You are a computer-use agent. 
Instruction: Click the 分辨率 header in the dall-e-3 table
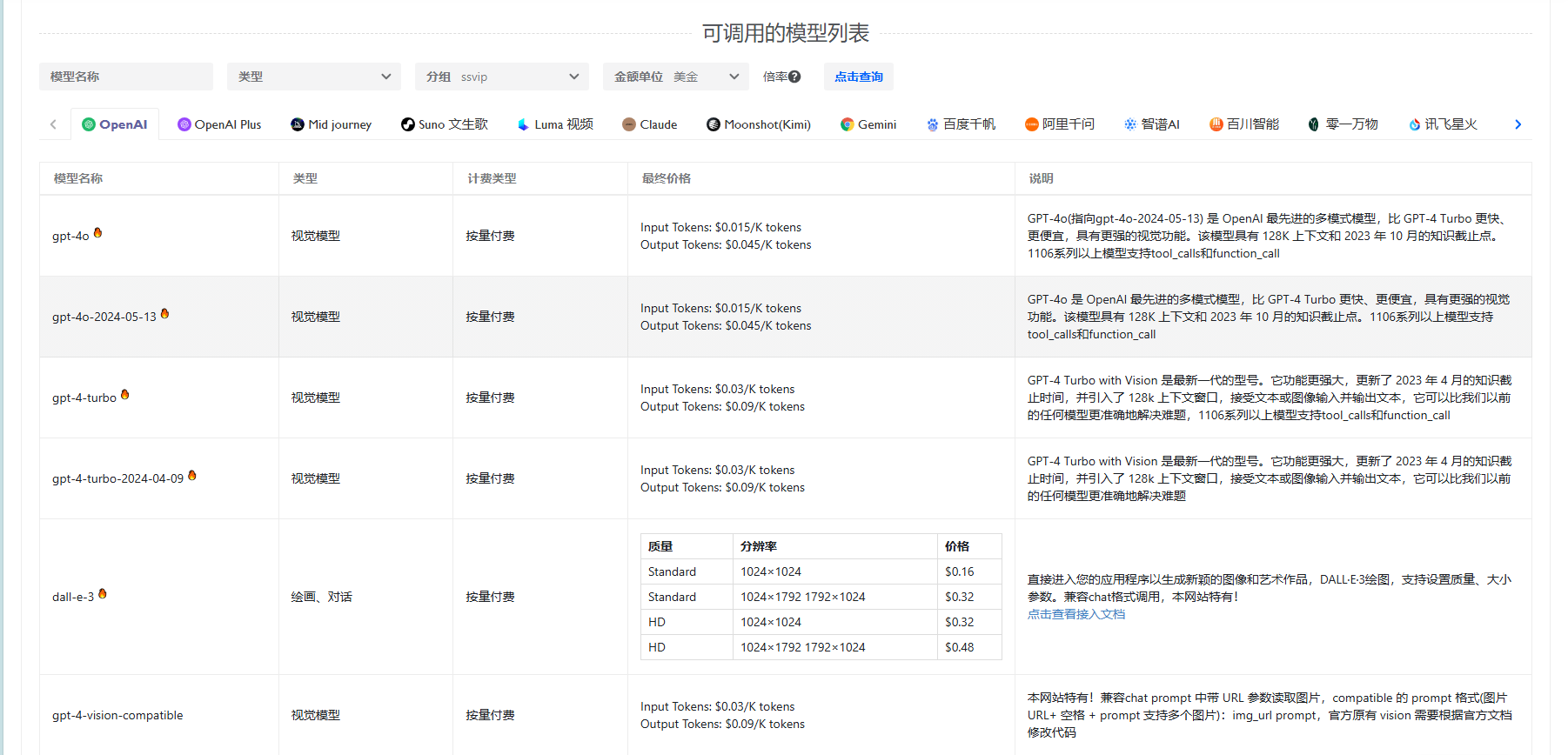point(759,546)
